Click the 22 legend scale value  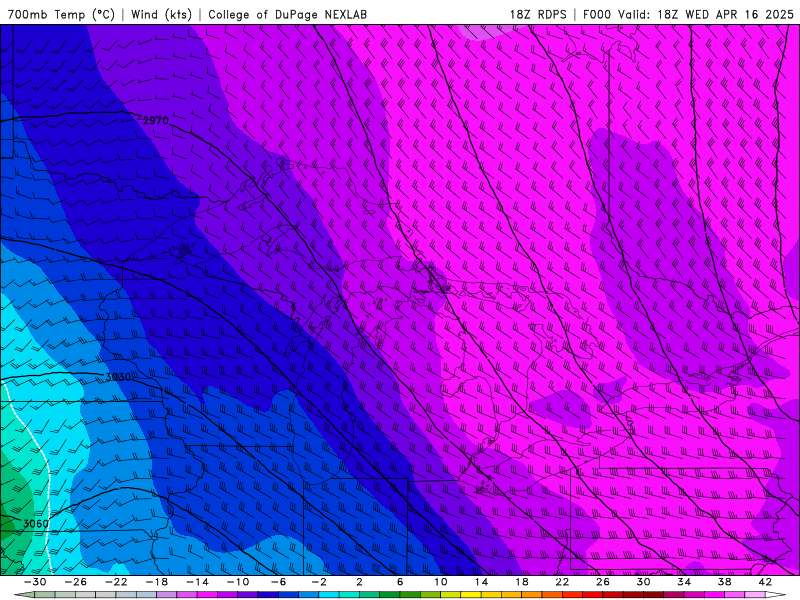tap(562, 582)
